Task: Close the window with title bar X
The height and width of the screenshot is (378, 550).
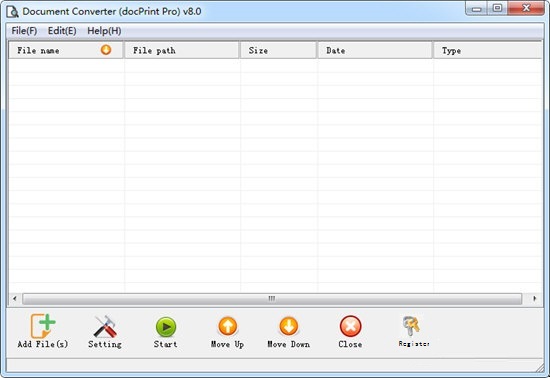Action: [526, 8]
